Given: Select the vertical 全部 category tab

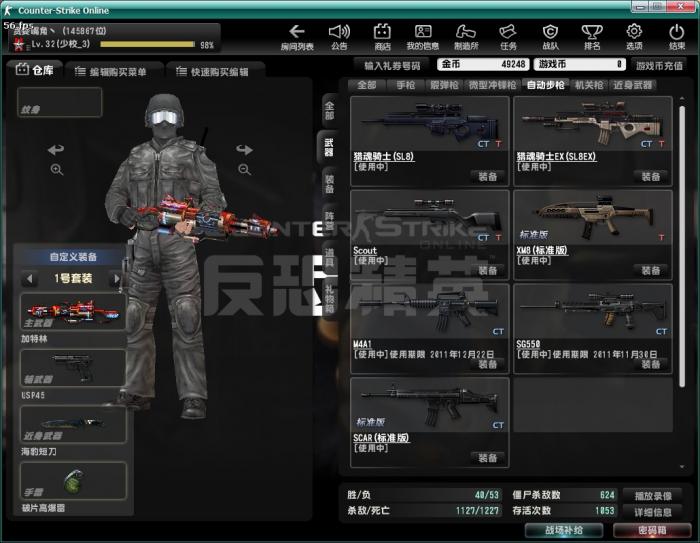Looking at the screenshot, I should click(329, 111).
